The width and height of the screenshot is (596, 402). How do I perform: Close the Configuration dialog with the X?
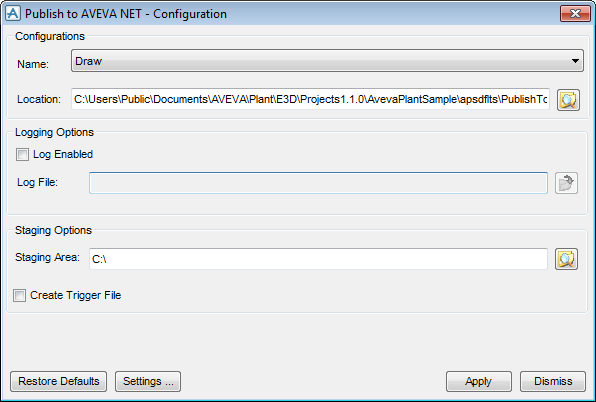coord(575,14)
